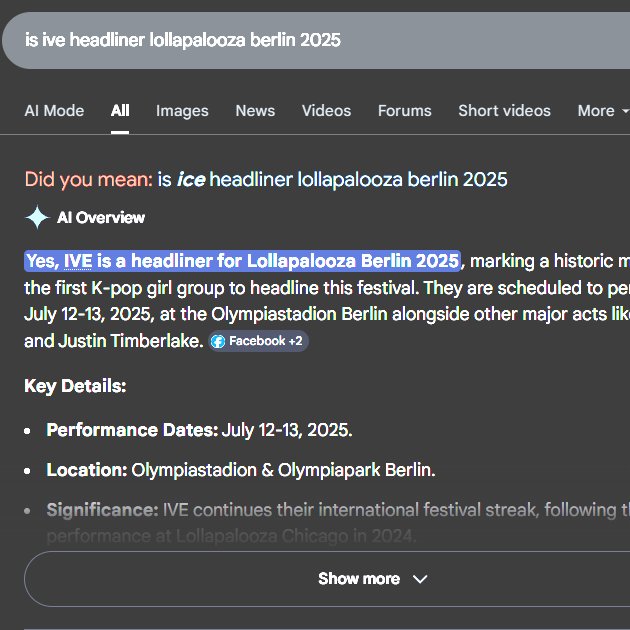This screenshot has height=630, width=630.
Task: Expand the More search filters dropdown
Action: pyautogui.click(x=603, y=110)
